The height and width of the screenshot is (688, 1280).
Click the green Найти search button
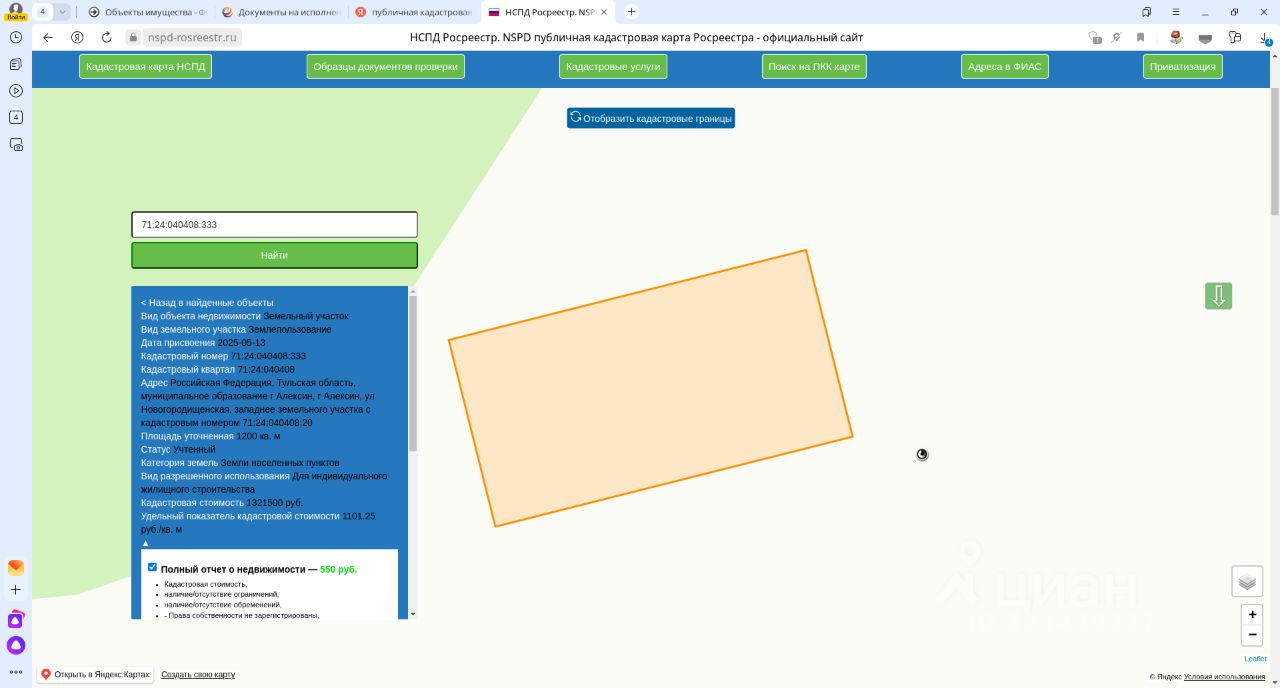point(274,255)
